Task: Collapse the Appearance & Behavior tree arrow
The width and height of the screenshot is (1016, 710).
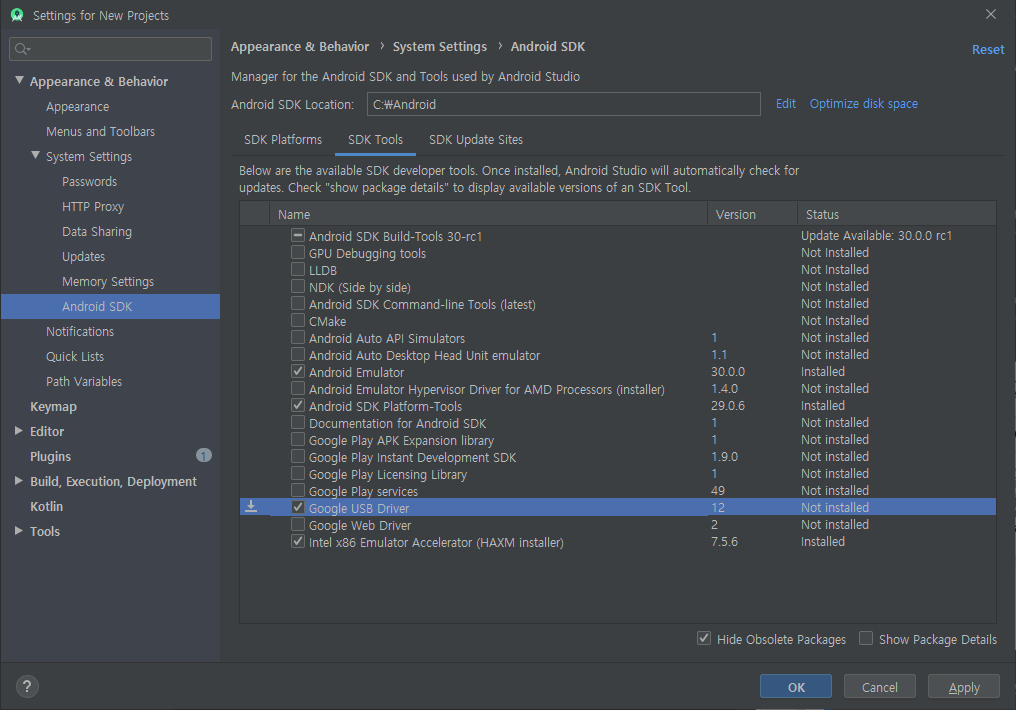Action: (19, 80)
